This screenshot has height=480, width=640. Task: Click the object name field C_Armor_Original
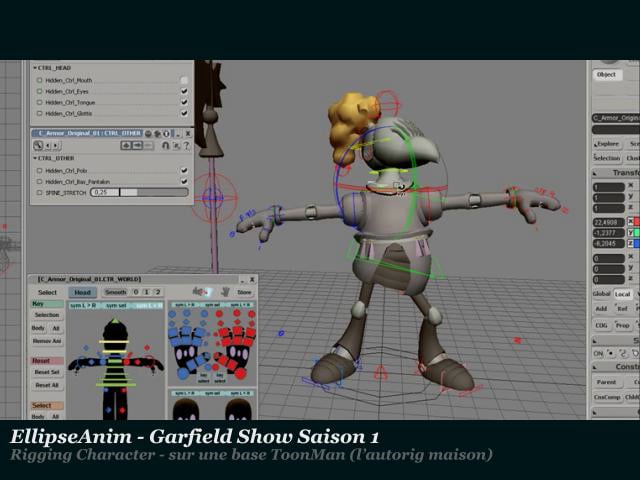point(616,118)
